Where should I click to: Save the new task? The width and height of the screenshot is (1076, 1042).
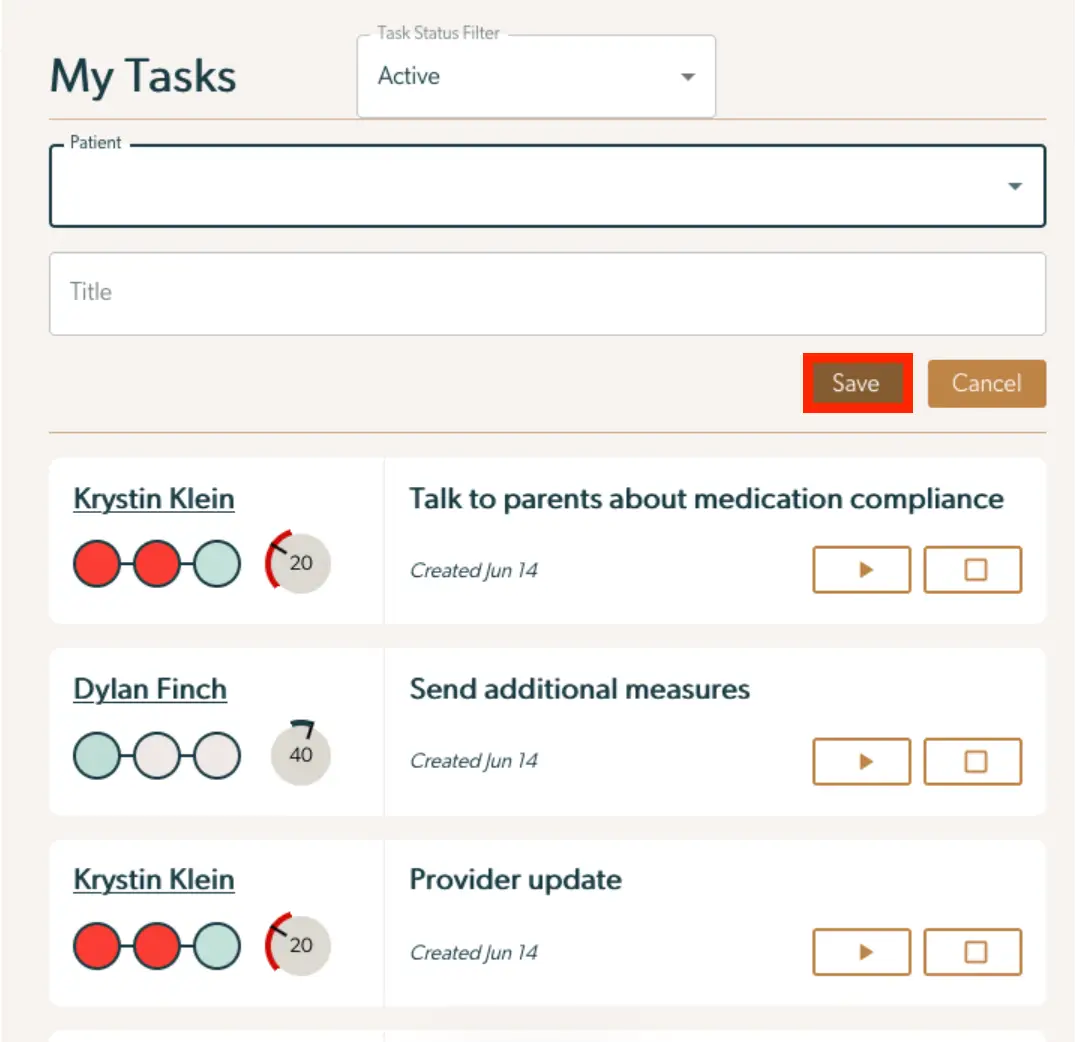click(857, 383)
